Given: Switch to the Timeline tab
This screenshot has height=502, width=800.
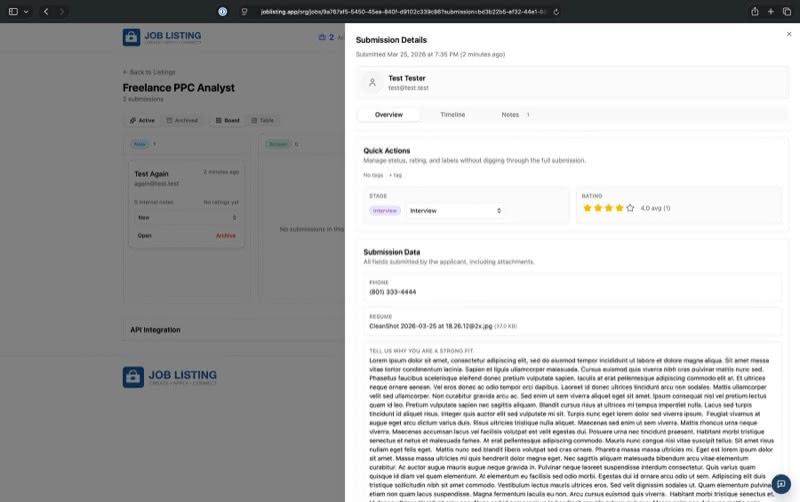Looking at the screenshot, I should [x=453, y=115].
